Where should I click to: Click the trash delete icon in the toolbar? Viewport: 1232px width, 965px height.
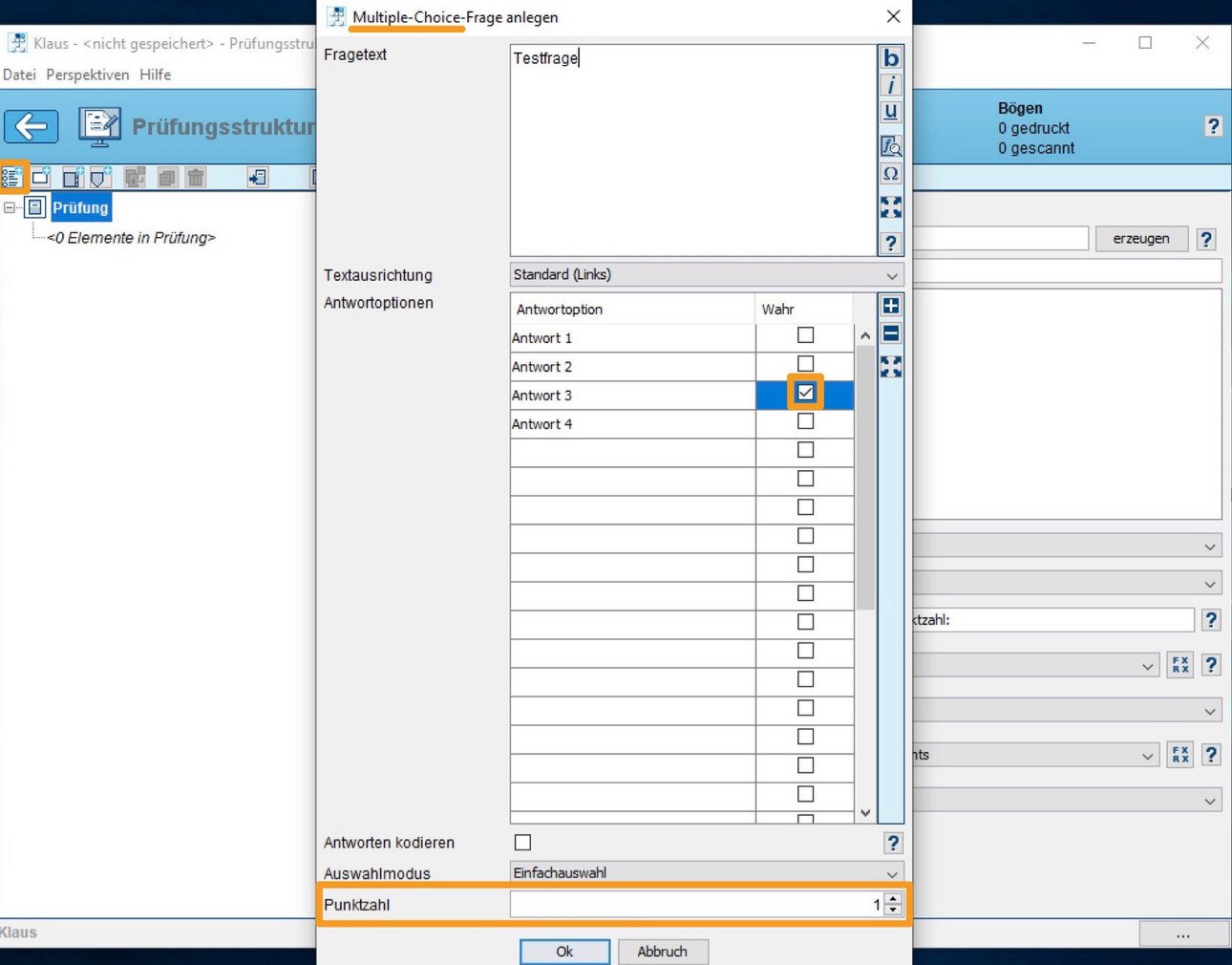click(196, 177)
